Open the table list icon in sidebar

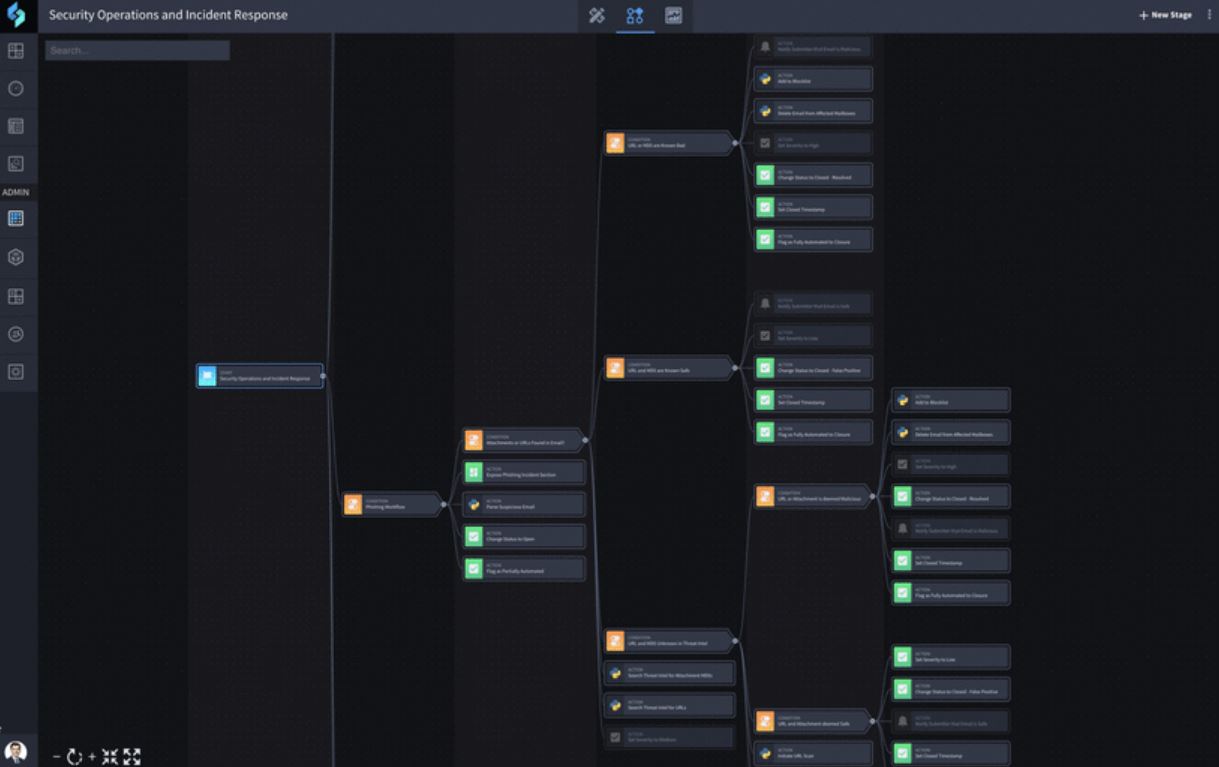16,126
